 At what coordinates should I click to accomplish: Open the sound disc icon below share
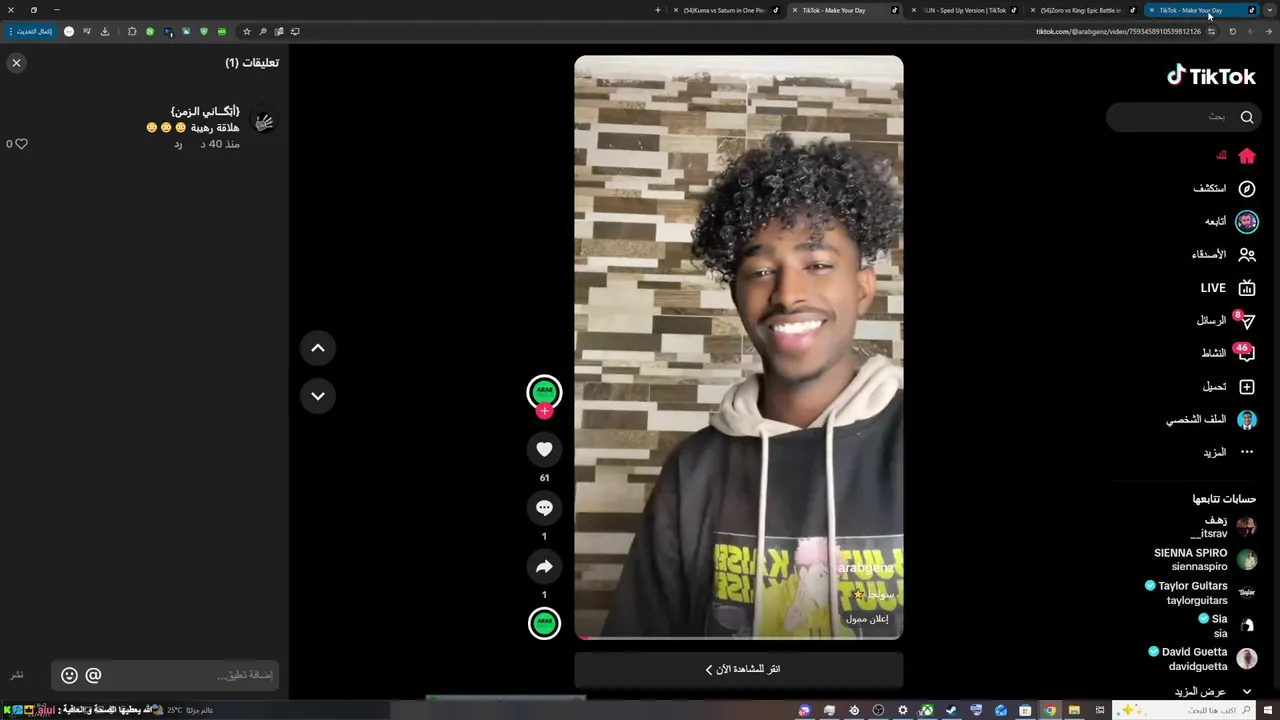[x=544, y=623]
